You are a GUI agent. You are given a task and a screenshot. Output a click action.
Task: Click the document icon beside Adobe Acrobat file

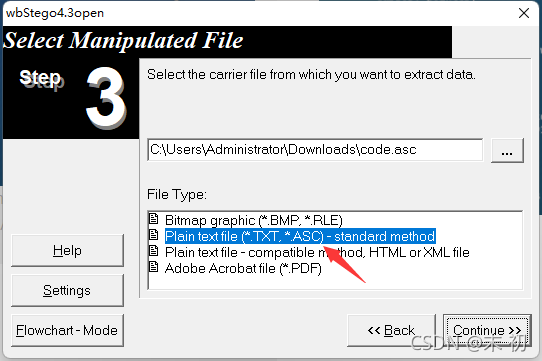pyautogui.click(x=153, y=267)
